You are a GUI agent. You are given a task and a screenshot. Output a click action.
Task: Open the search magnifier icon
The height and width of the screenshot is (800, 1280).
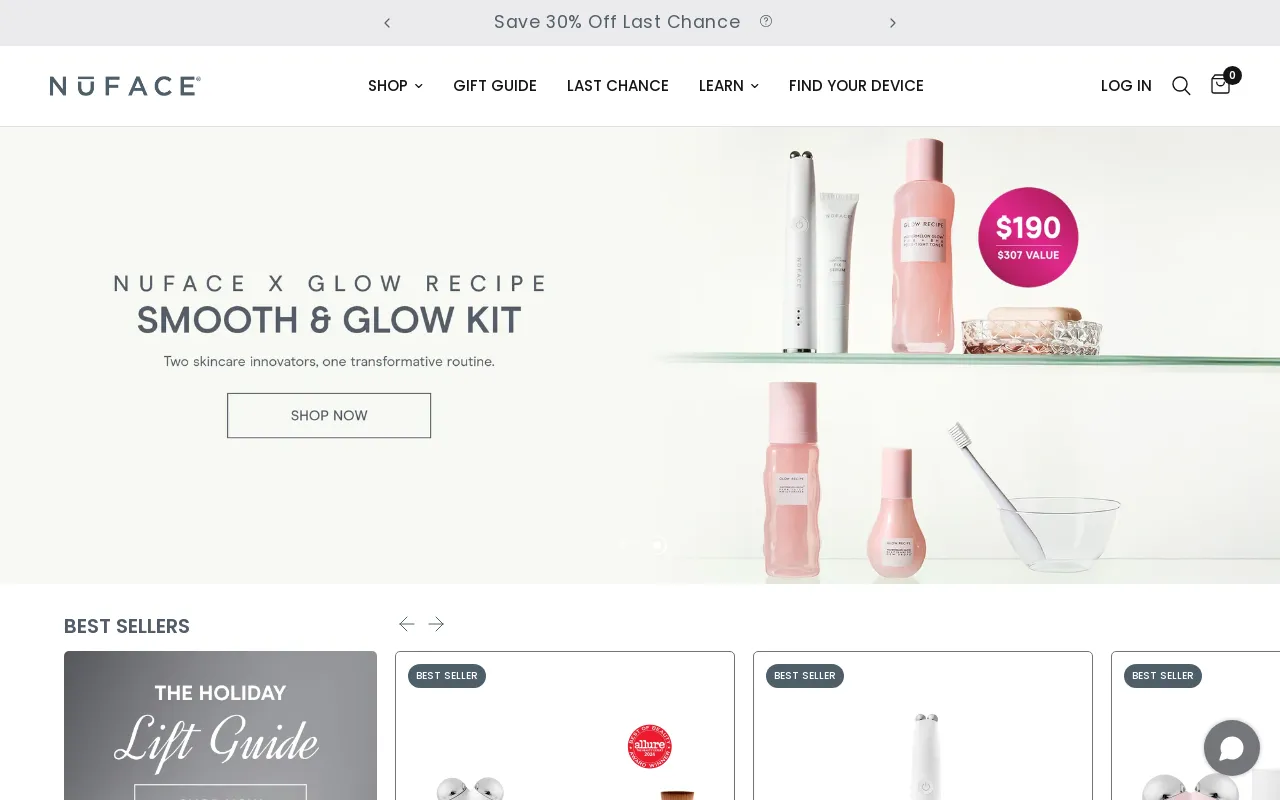pos(1181,86)
